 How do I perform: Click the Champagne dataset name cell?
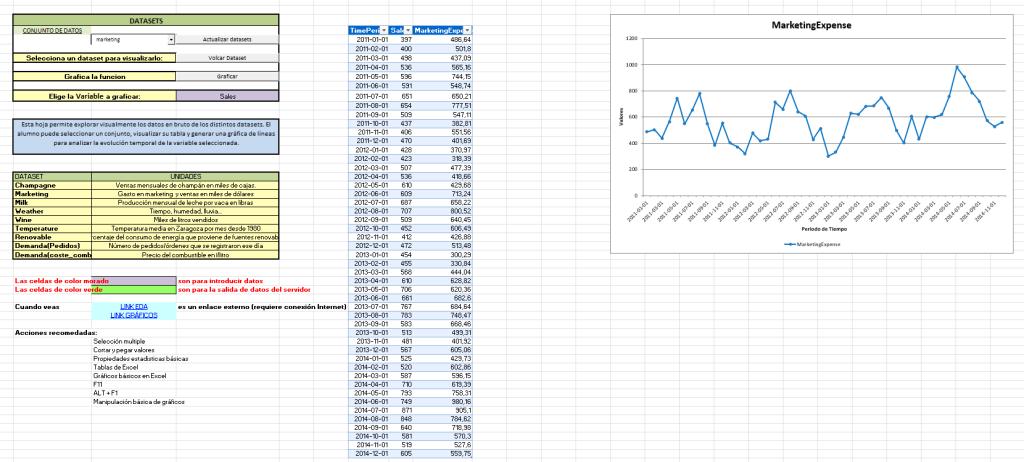tap(51, 185)
